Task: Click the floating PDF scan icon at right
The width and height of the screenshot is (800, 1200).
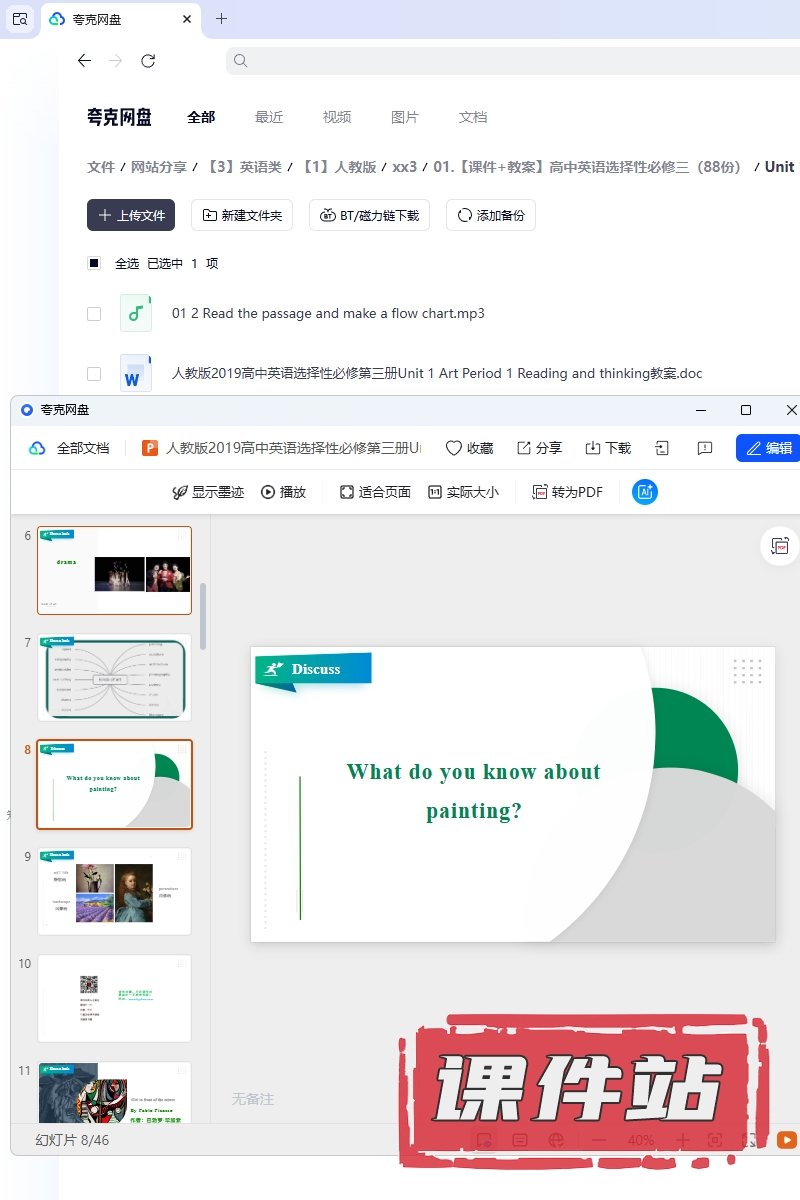Action: 780,546
